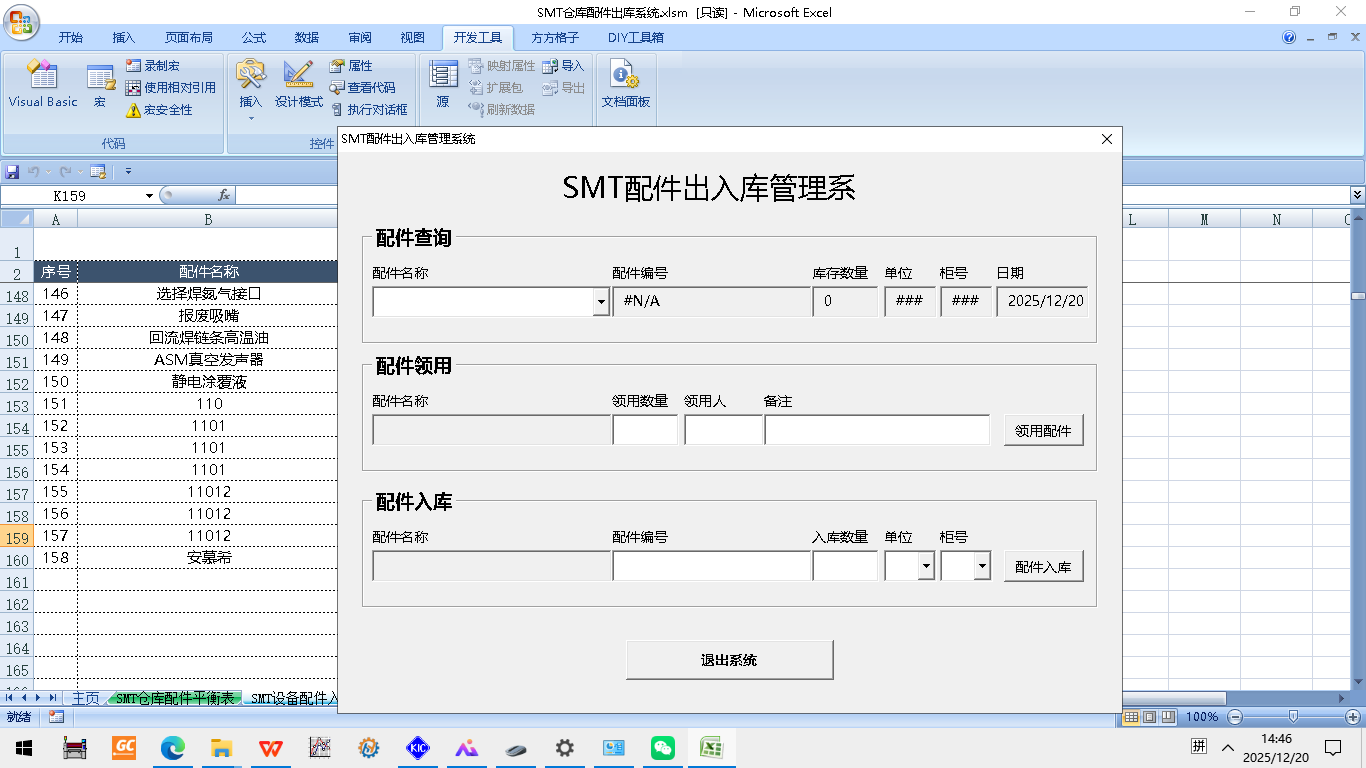Switch to the 公式 ribbon tab
The image size is (1366, 768).
point(253,38)
